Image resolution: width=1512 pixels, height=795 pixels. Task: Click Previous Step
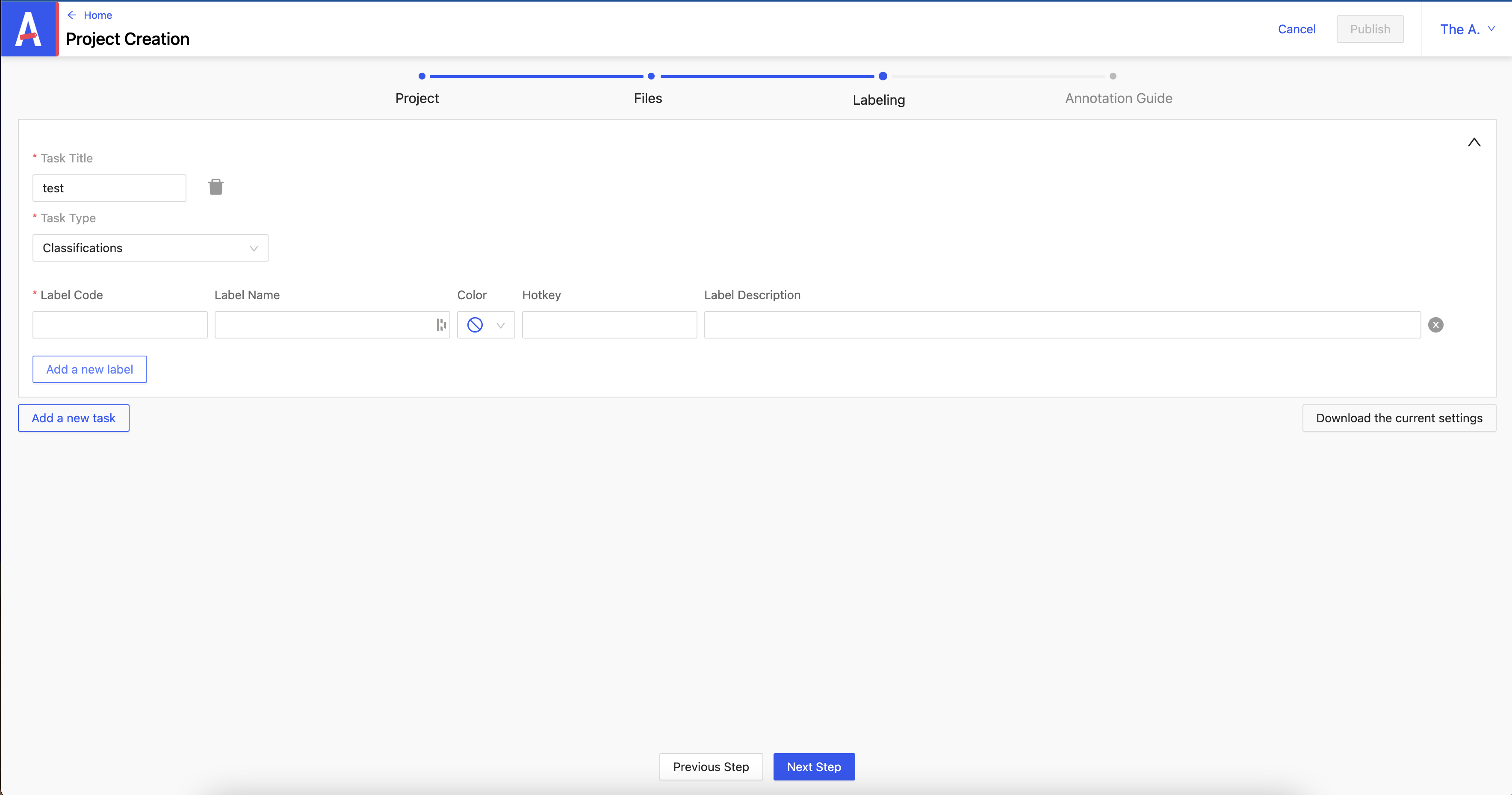coord(711,767)
